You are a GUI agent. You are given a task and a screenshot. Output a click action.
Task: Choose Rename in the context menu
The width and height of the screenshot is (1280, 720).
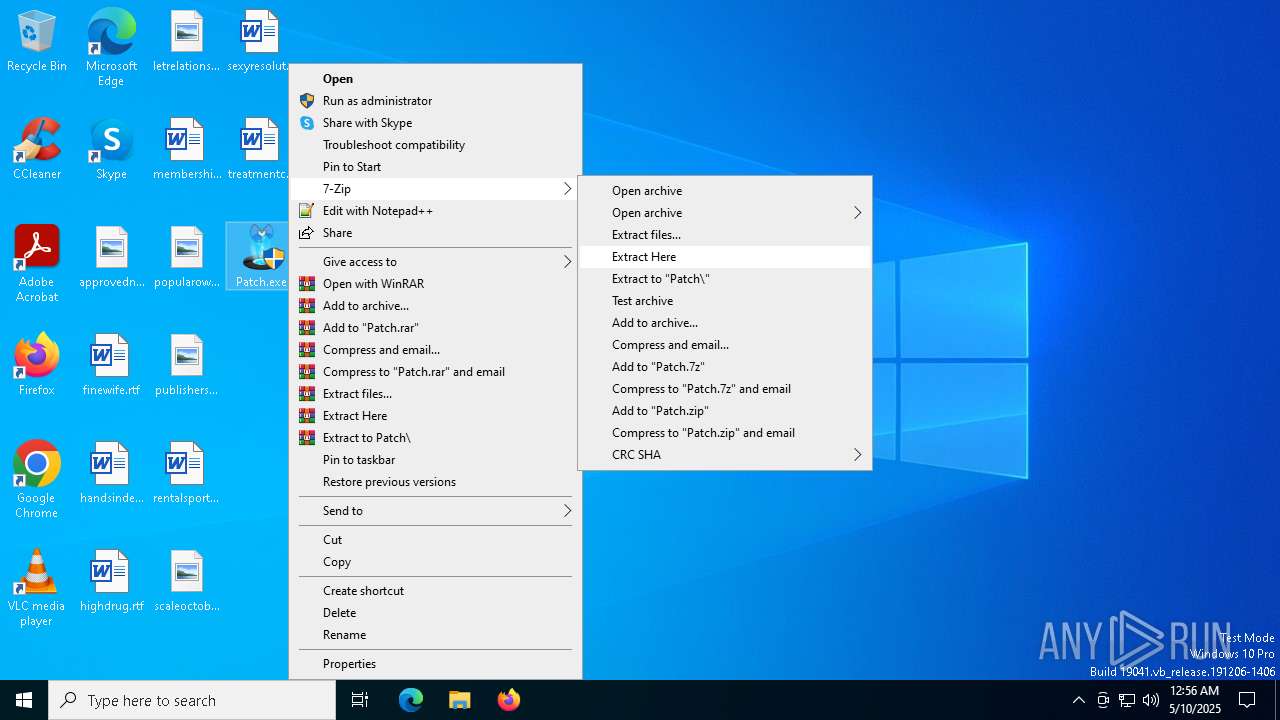click(x=435, y=635)
